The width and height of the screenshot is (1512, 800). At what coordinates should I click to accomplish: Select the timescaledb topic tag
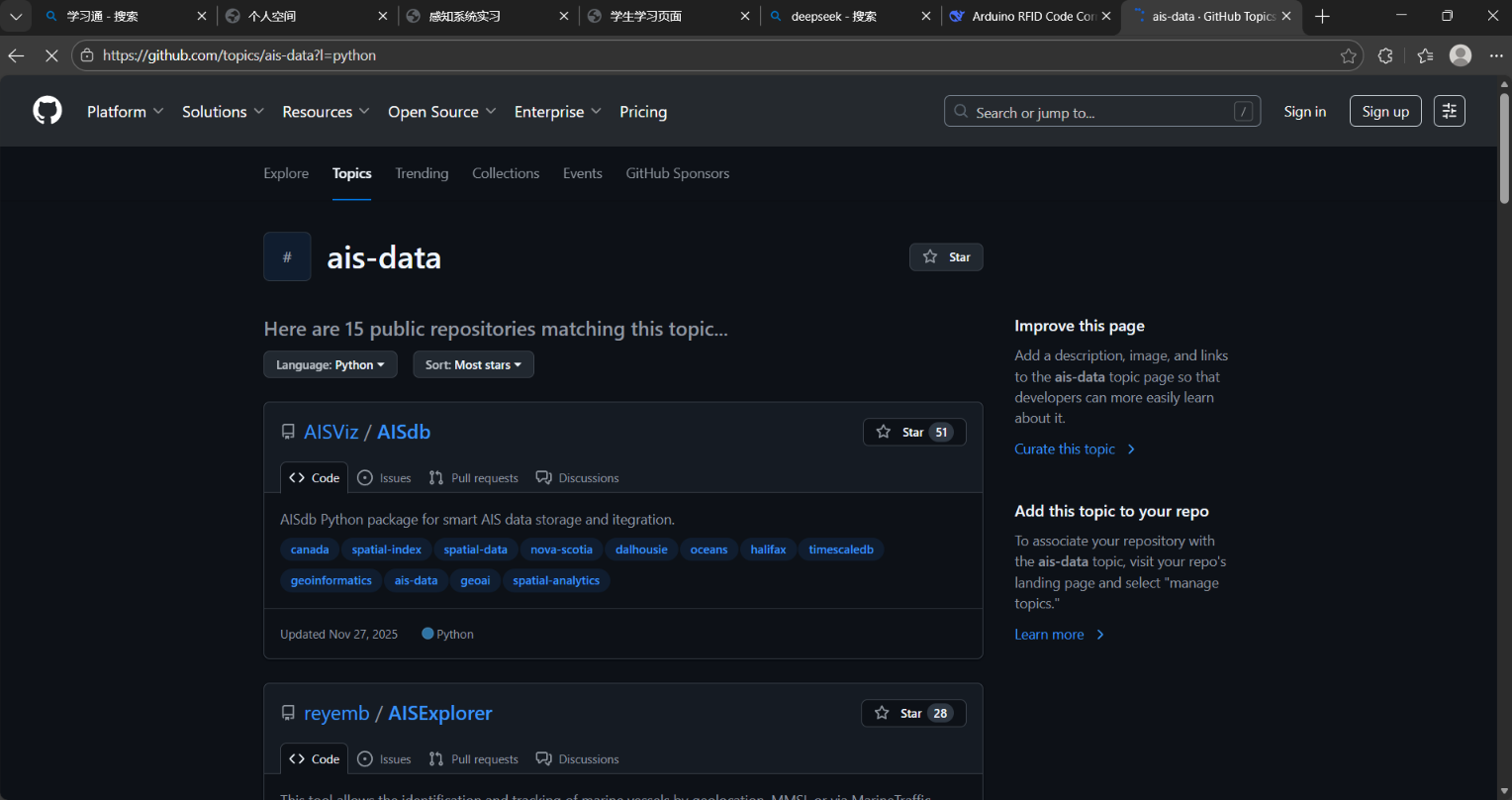(841, 550)
